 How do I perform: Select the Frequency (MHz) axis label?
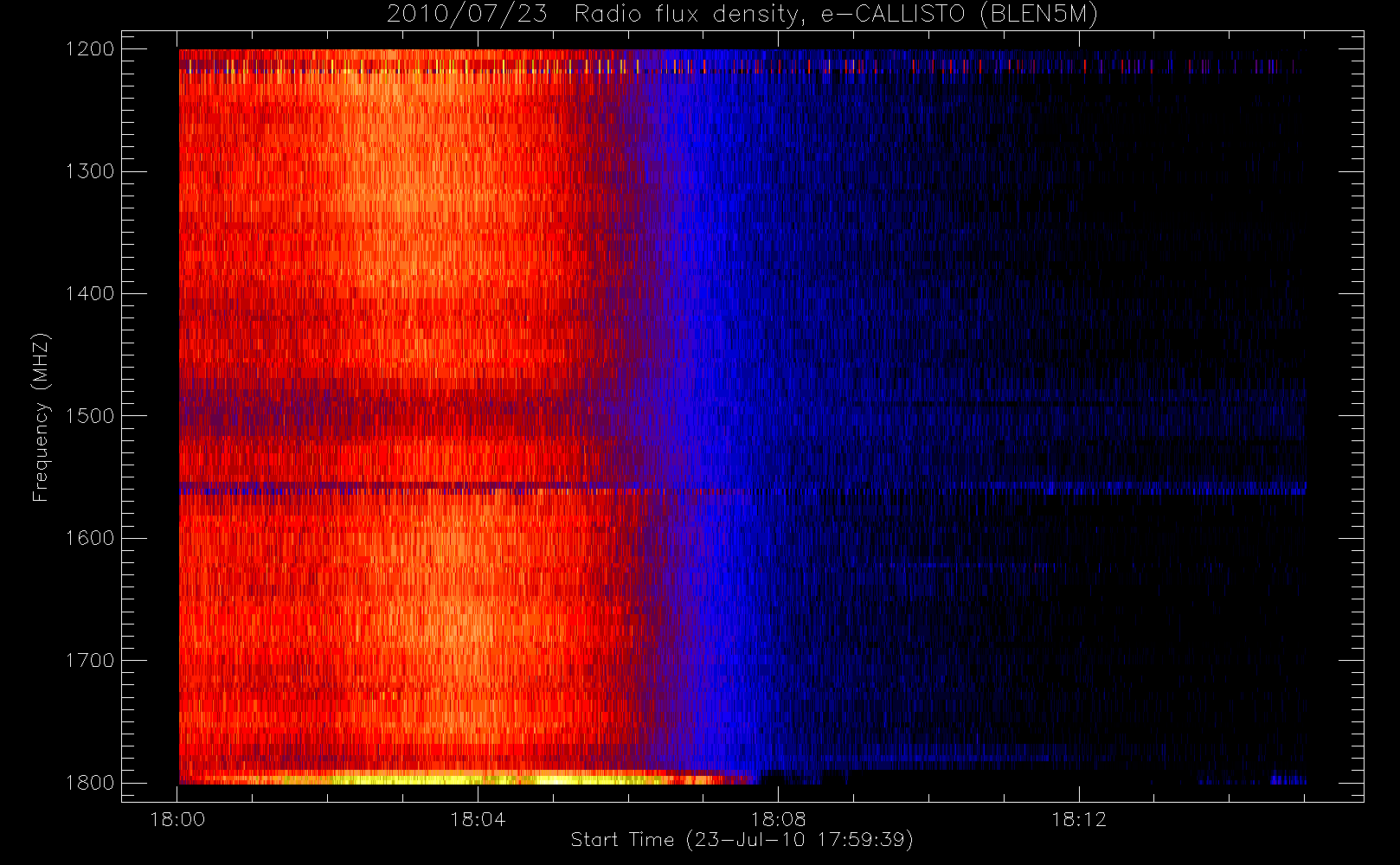coord(41,418)
